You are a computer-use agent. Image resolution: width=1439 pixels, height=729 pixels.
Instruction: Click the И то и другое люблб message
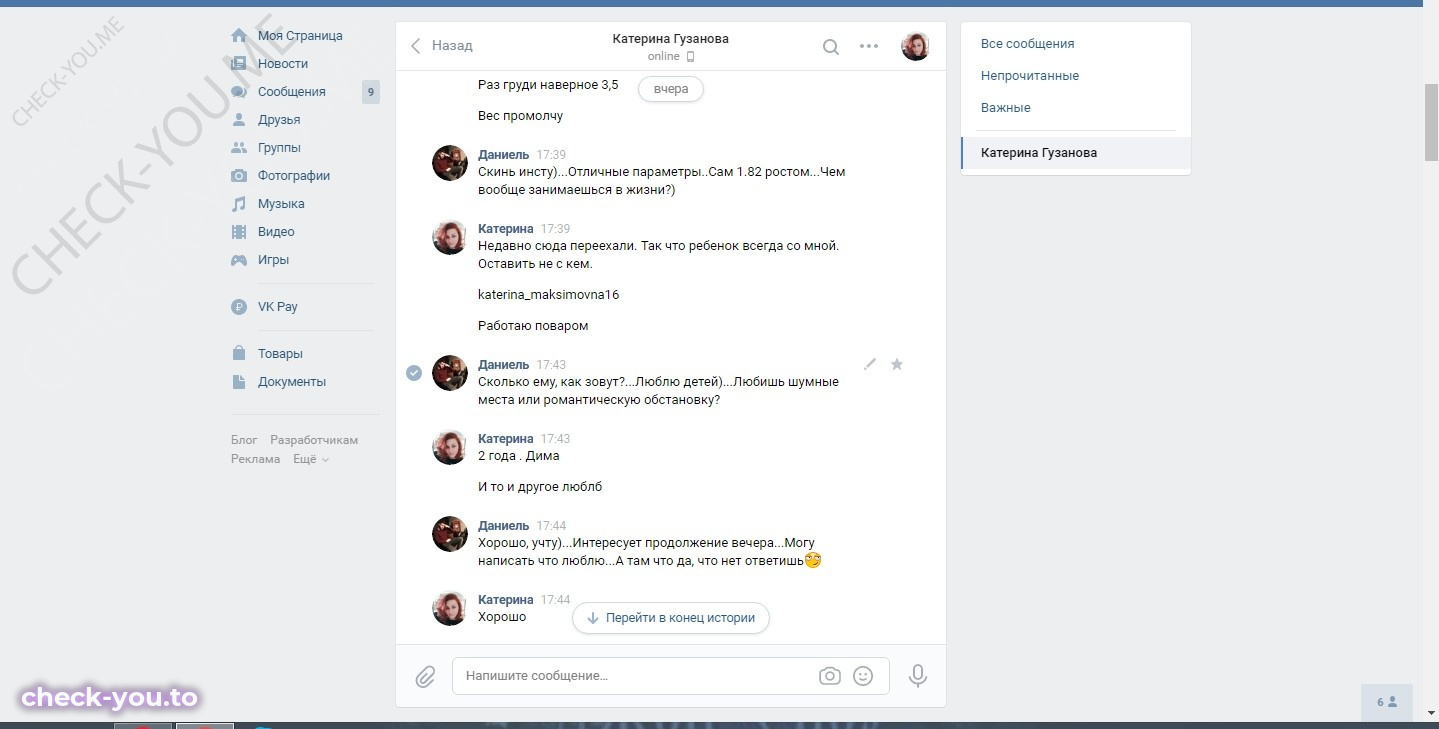(x=540, y=487)
